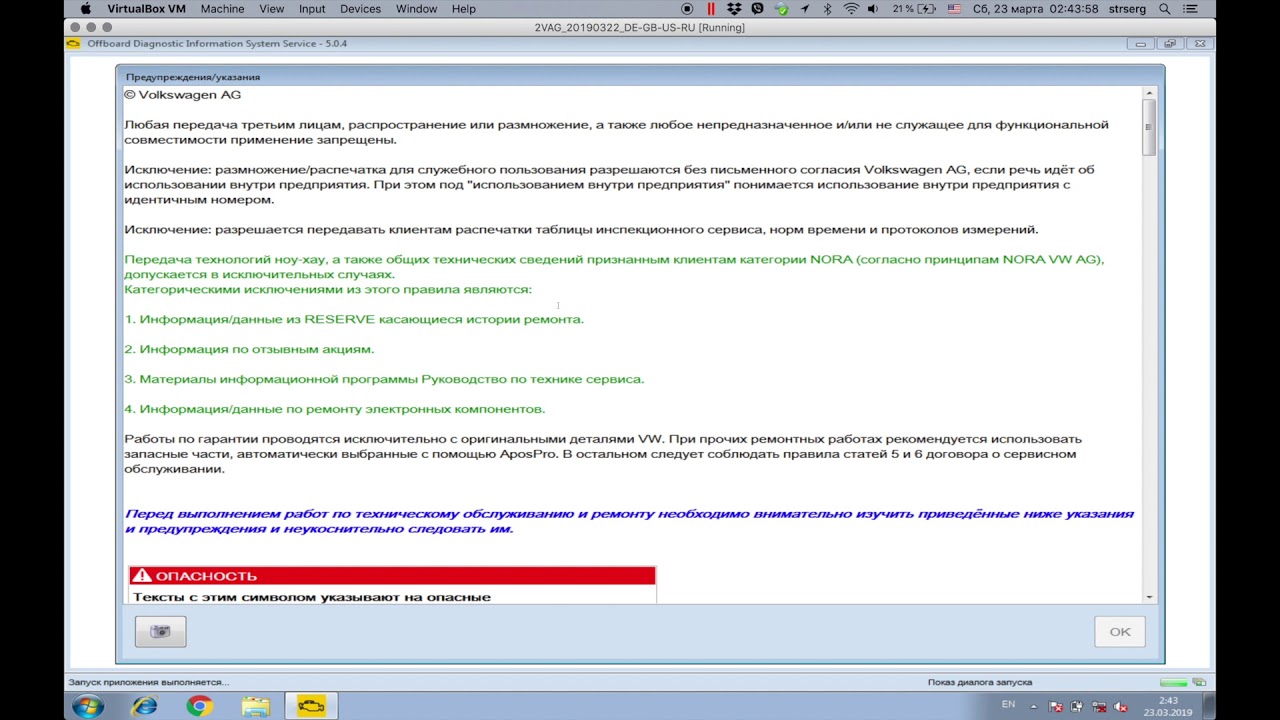Open the Machine menu

pos(222,9)
